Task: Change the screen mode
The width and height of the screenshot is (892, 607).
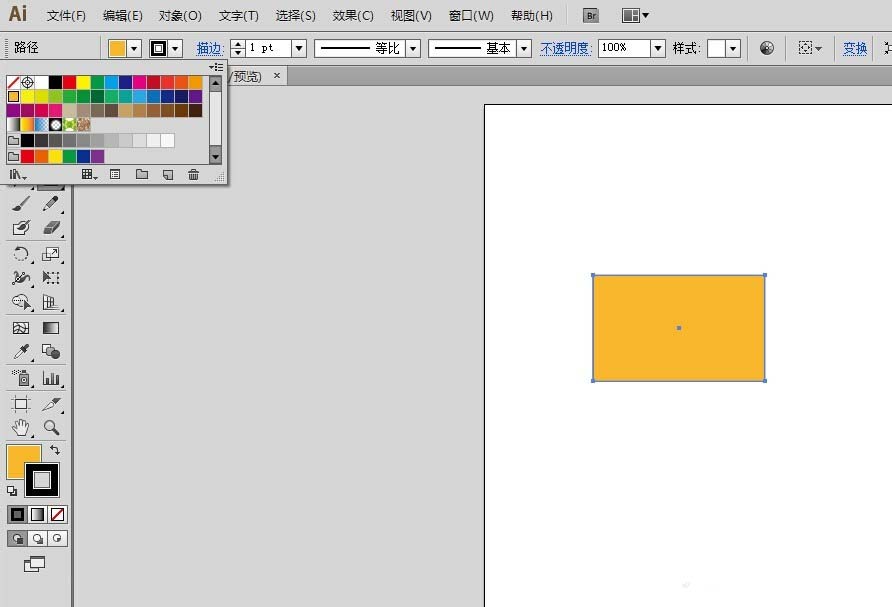Action: (x=34, y=564)
